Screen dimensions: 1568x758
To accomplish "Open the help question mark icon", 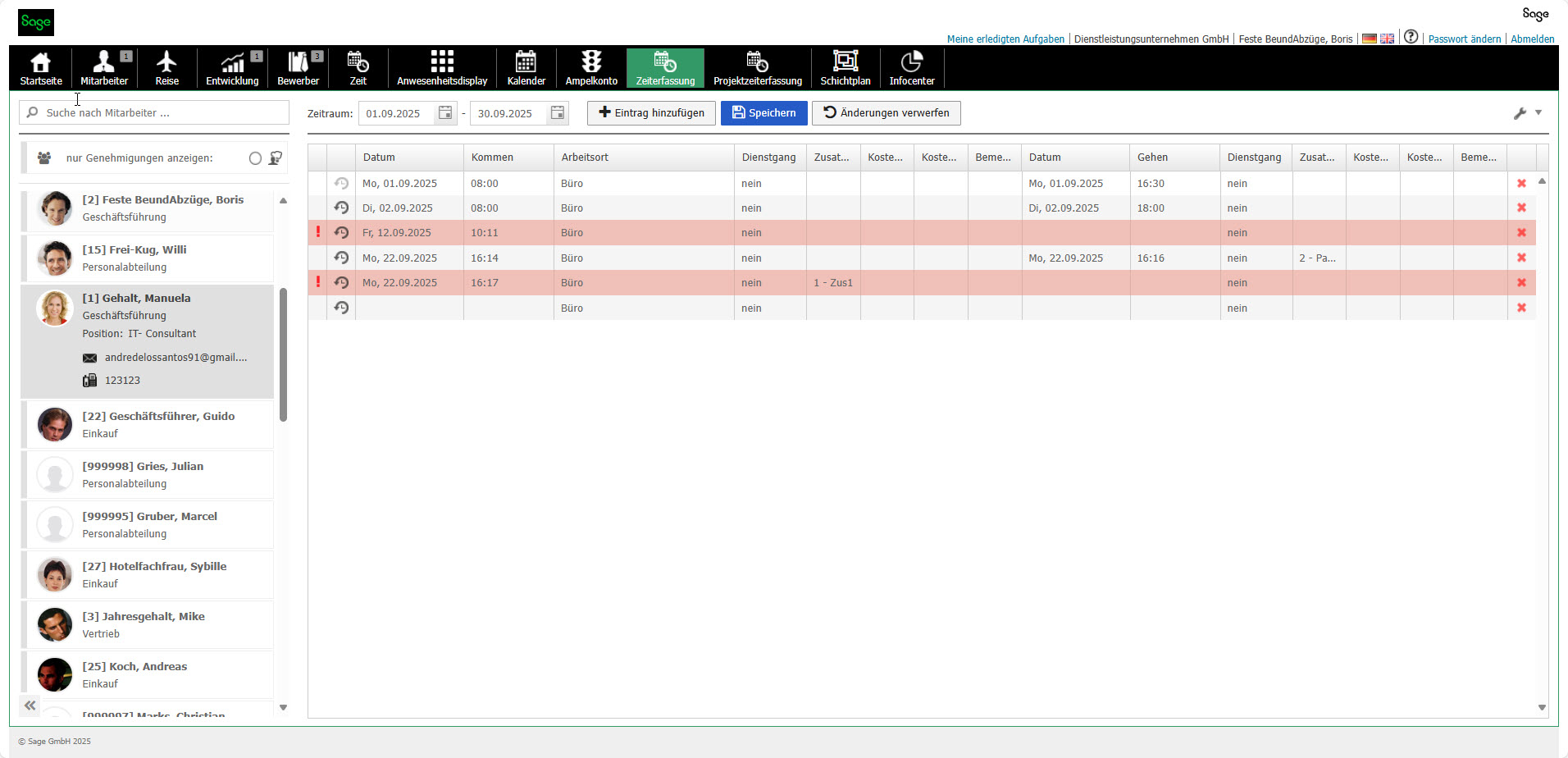I will pos(1411,36).
